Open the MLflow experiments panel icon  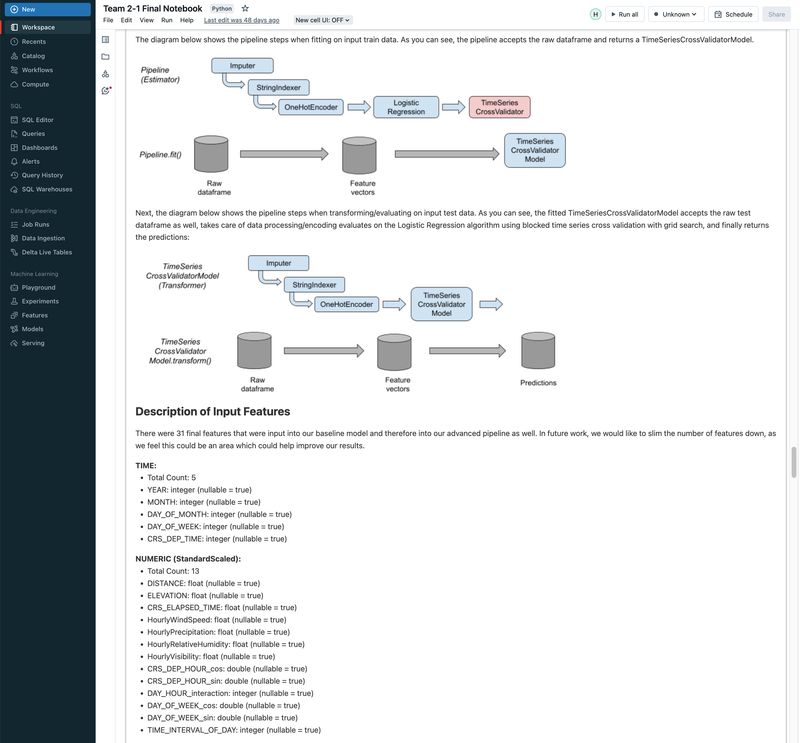(106, 74)
